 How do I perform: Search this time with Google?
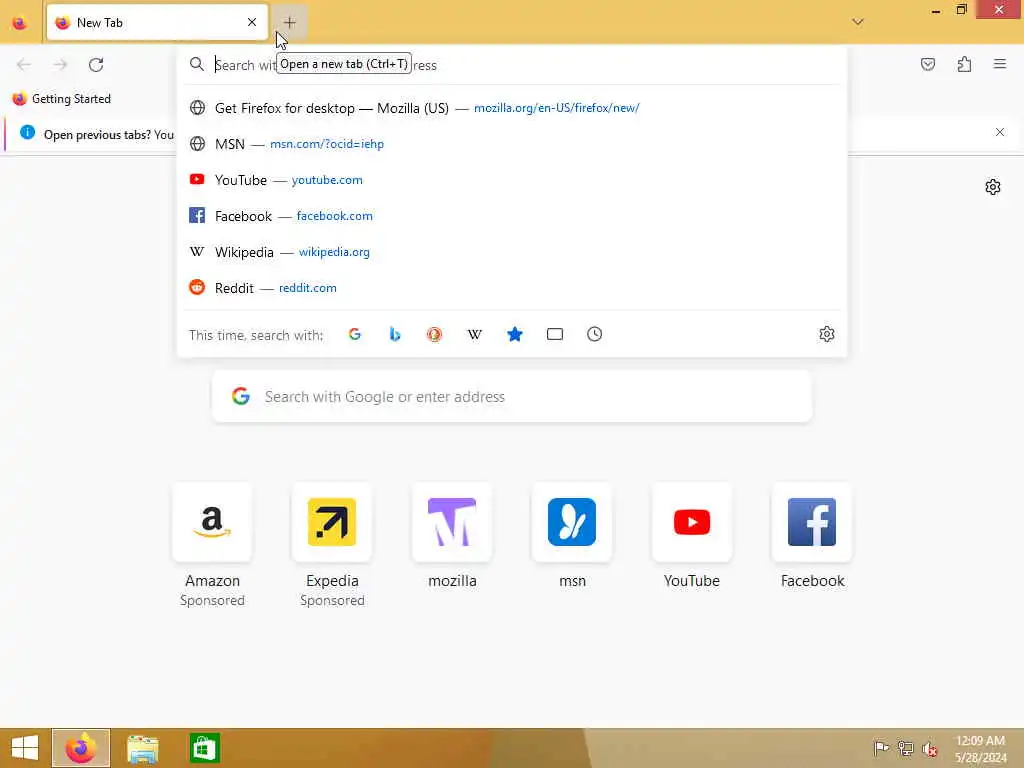(355, 334)
